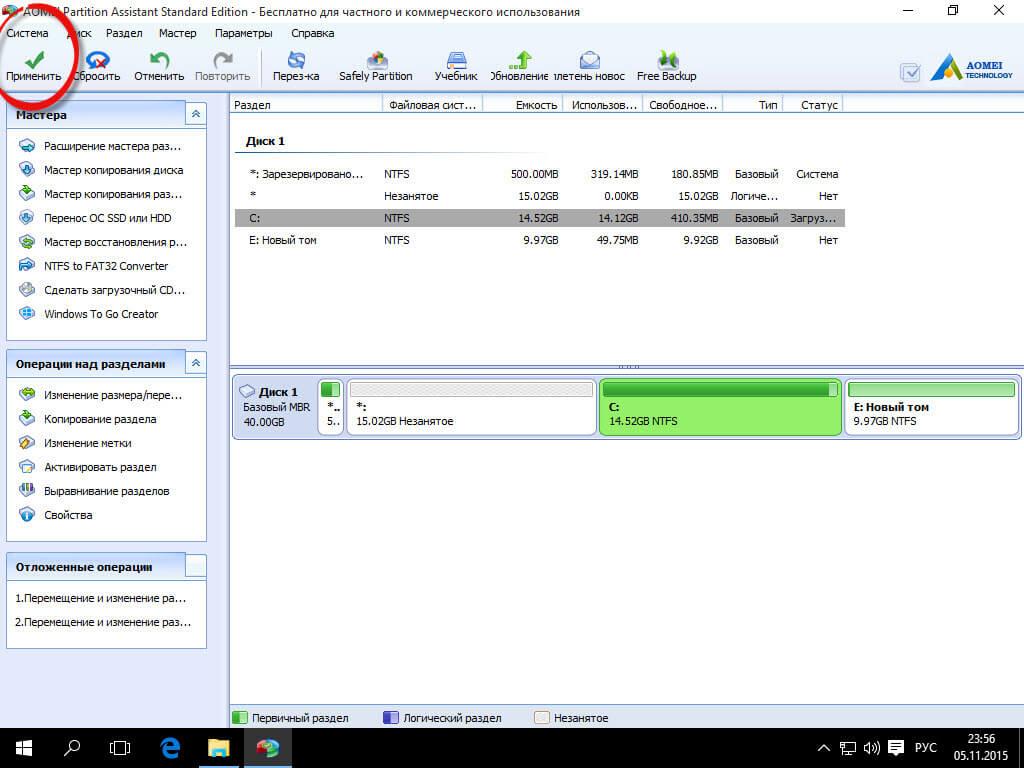Open NTFS to FAT32 Converter
Screen dimensions: 1024x768
pyautogui.click(x=106, y=266)
